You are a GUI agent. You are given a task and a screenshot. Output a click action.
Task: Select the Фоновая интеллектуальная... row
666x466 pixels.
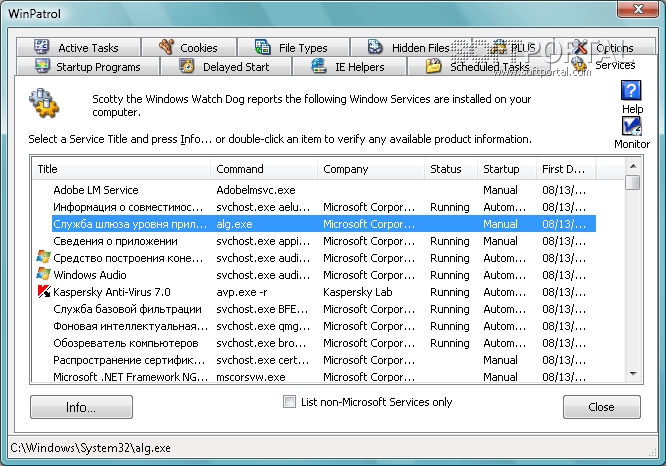(314, 326)
